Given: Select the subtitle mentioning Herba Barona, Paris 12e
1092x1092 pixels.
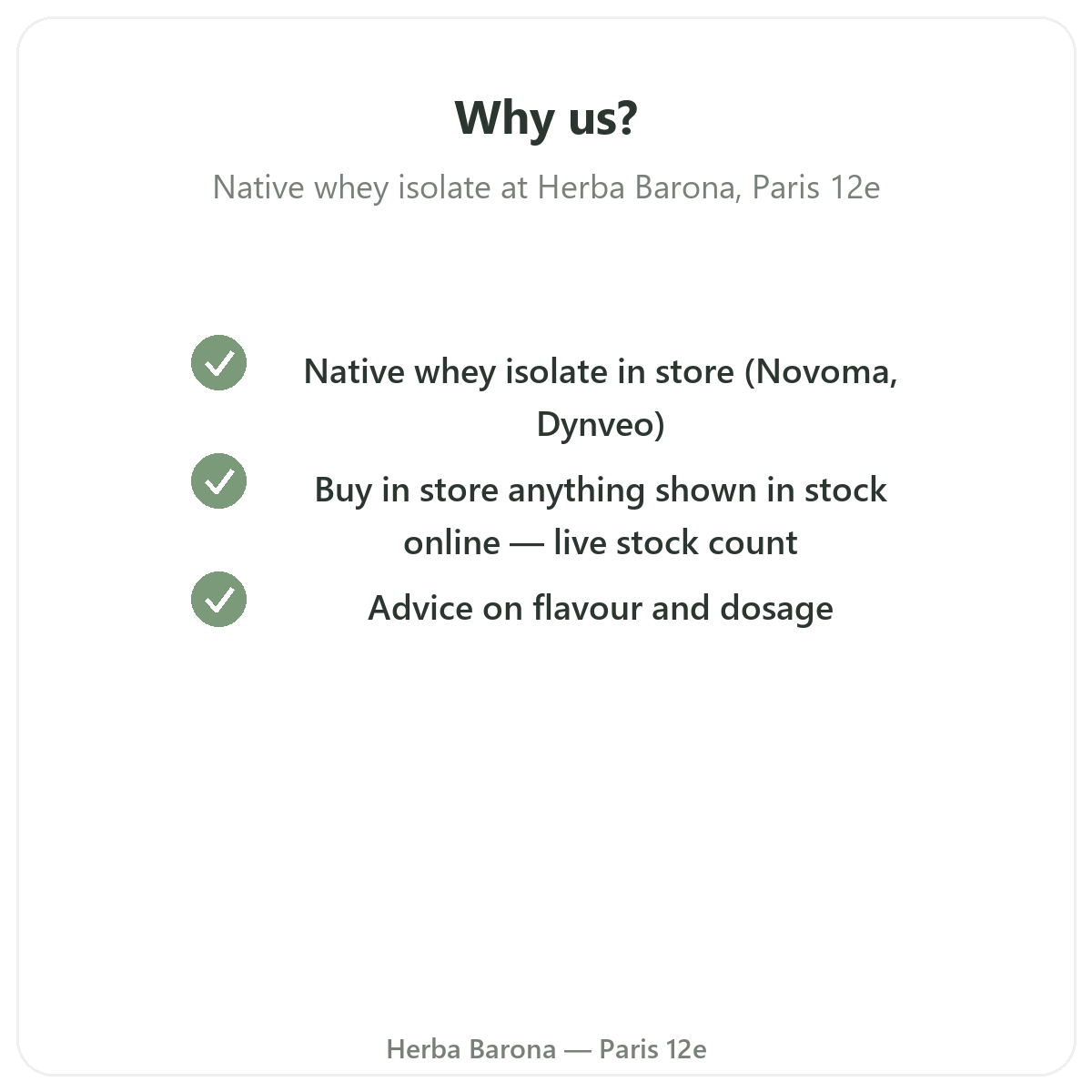Looking at the screenshot, I should [546, 187].
